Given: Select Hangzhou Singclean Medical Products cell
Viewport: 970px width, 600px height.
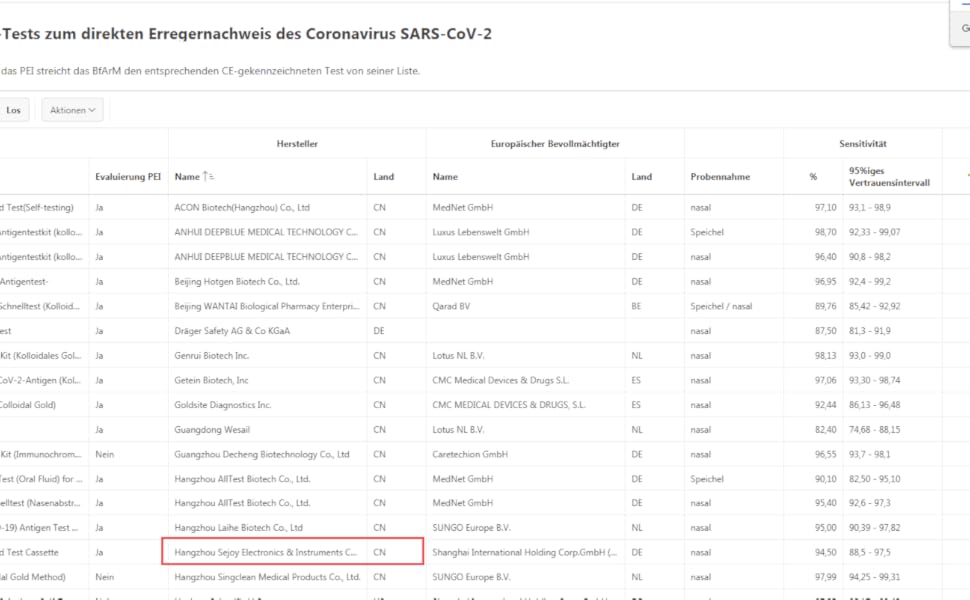Looking at the screenshot, I should tap(267, 577).
